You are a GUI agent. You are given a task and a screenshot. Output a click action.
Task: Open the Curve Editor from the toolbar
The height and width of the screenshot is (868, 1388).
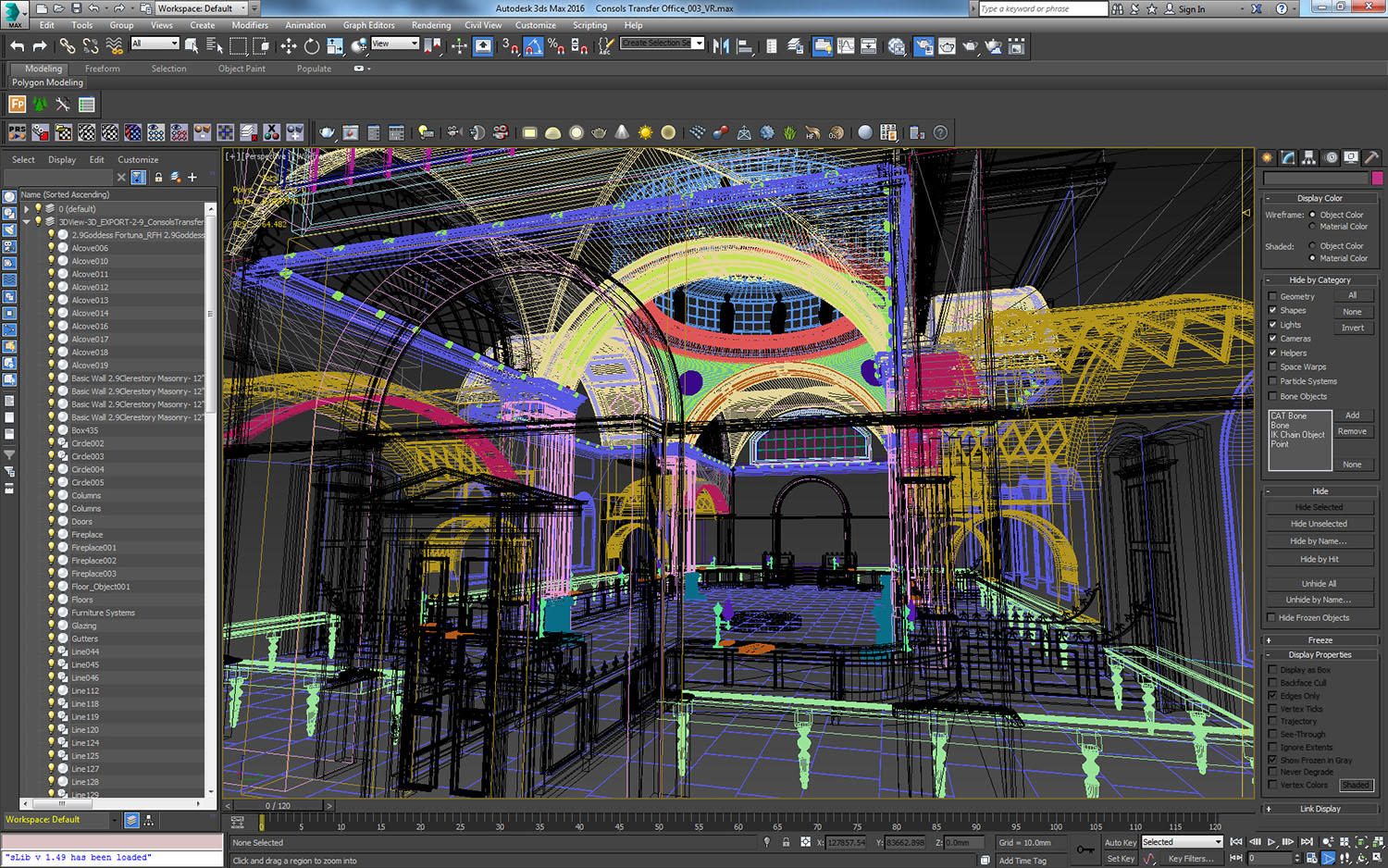[x=846, y=46]
